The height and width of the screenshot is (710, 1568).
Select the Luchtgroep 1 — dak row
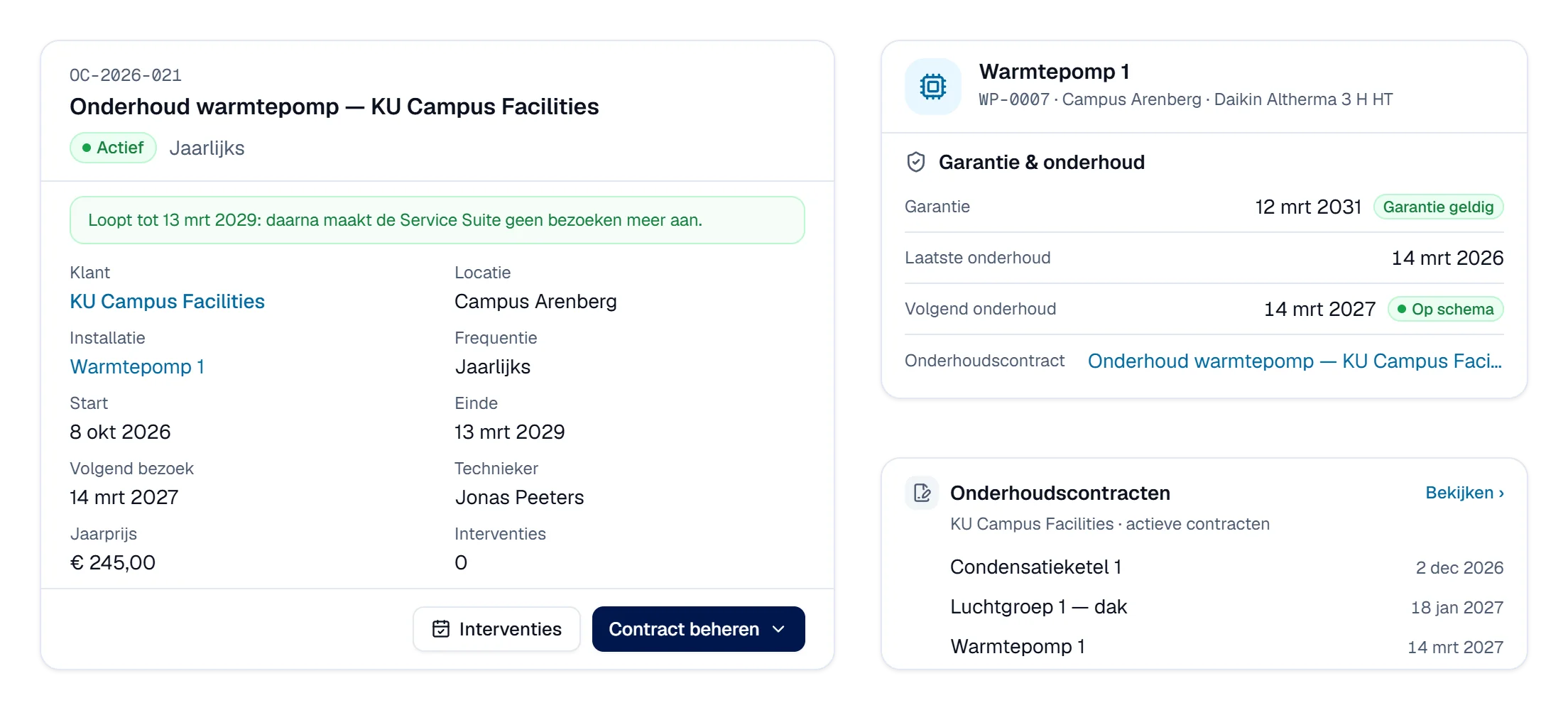point(1226,607)
